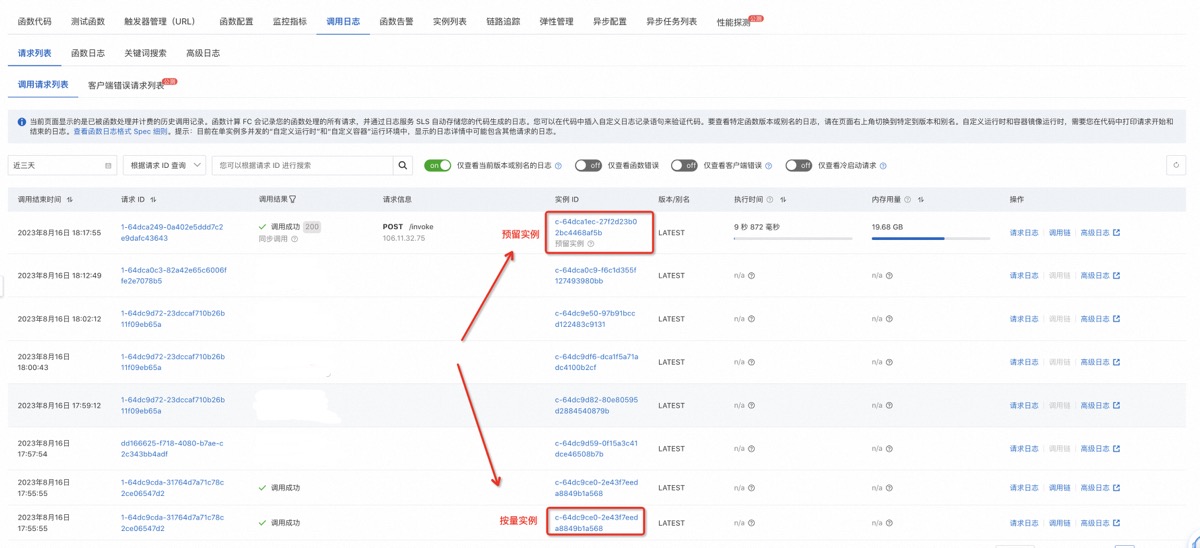
Task: Click the sort icon beside 请求 ID header
Action: 153,200
